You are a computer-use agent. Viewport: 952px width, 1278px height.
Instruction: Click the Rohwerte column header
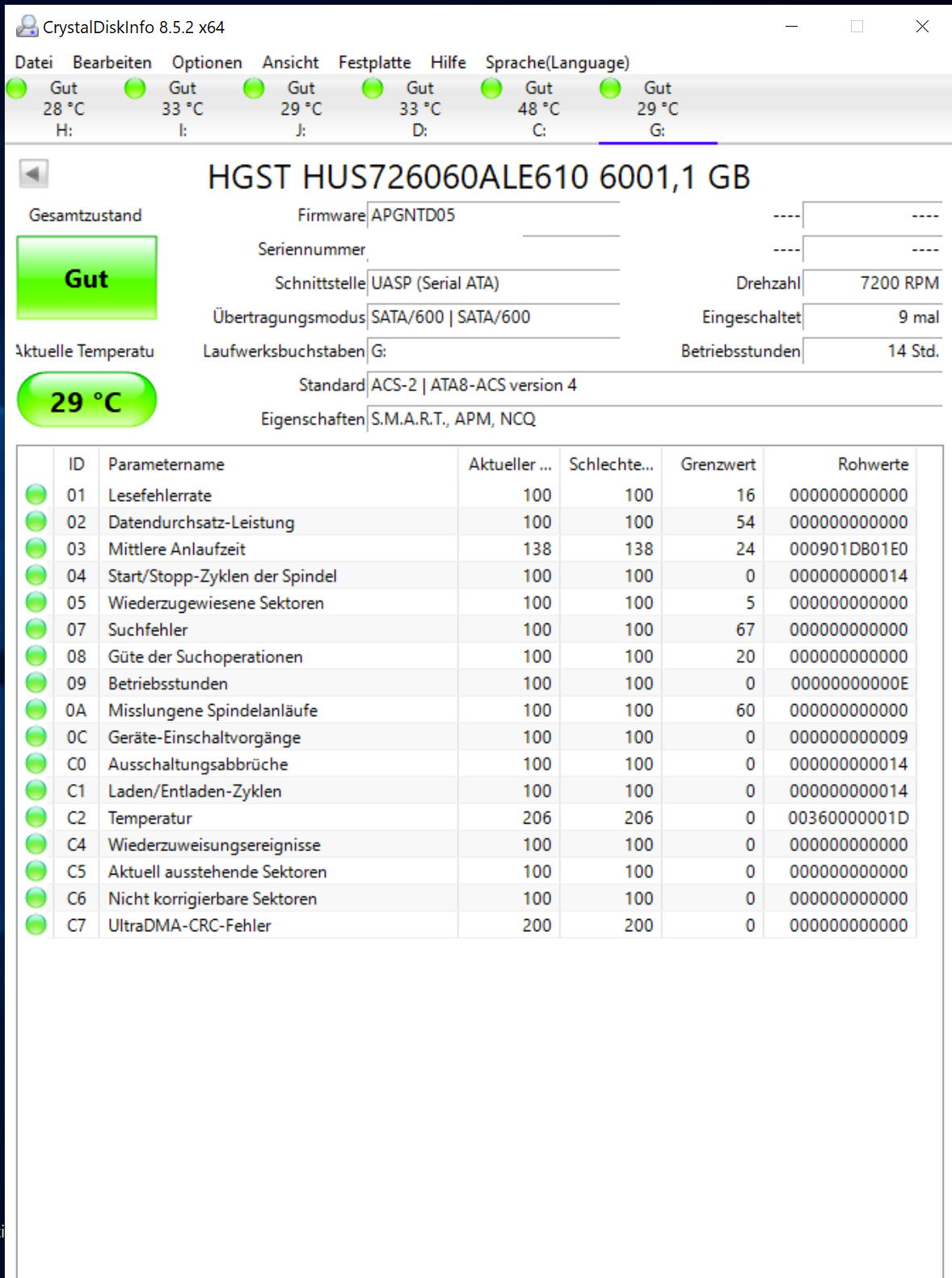840,464
